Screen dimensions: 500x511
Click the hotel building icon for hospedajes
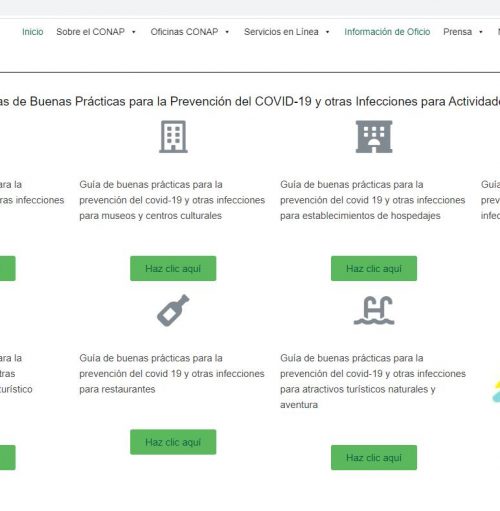tap(374, 137)
